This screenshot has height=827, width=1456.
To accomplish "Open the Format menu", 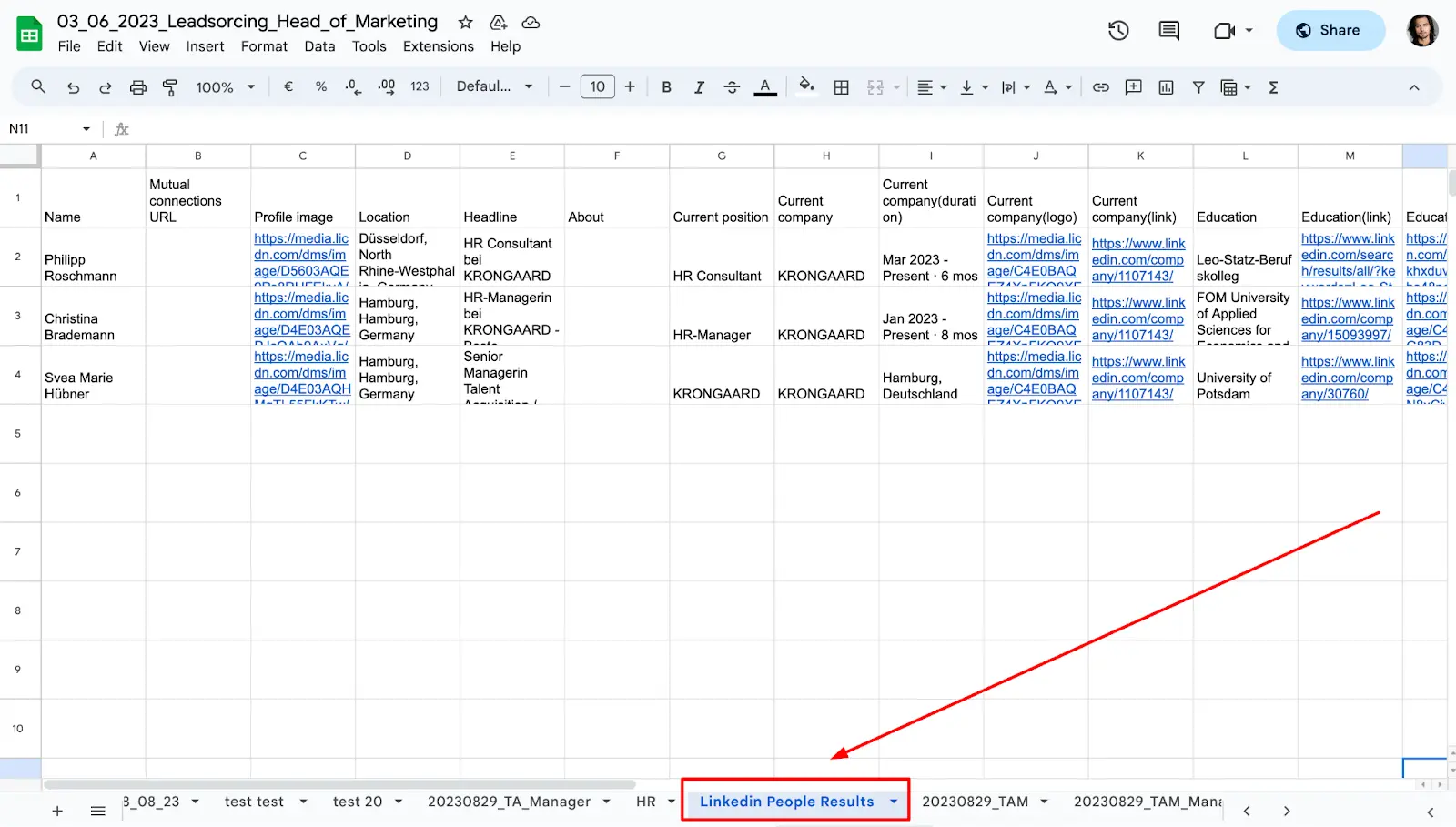I will pyautogui.click(x=264, y=46).
